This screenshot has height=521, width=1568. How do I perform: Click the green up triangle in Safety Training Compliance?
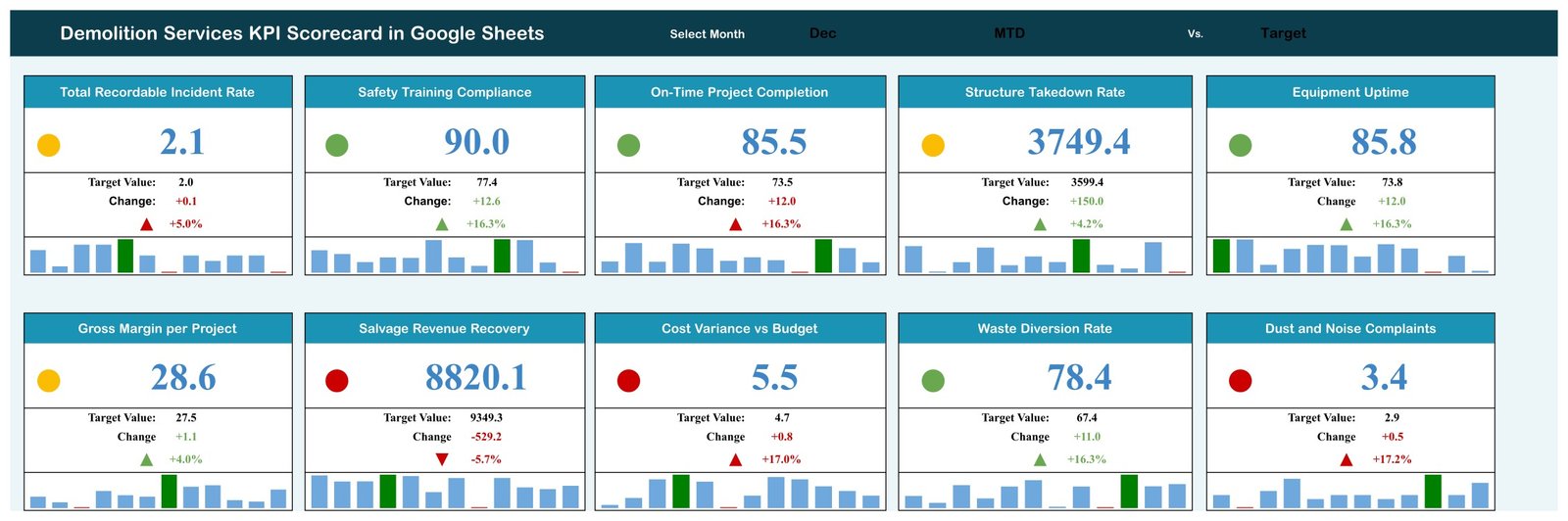coord(442,224)
